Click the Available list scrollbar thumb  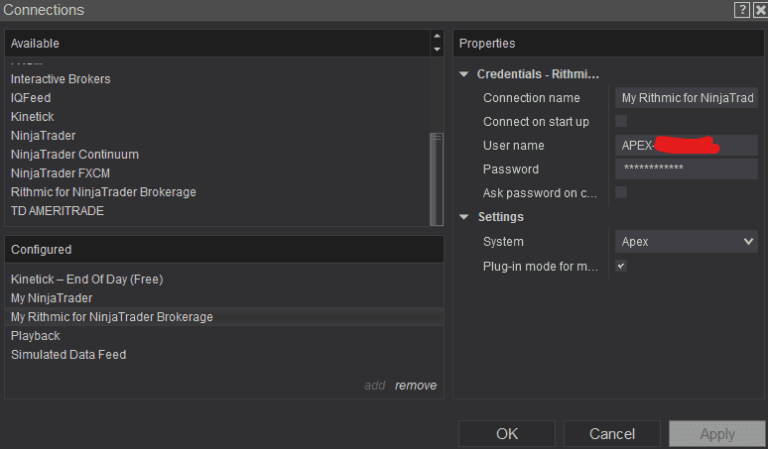point(436,179)
